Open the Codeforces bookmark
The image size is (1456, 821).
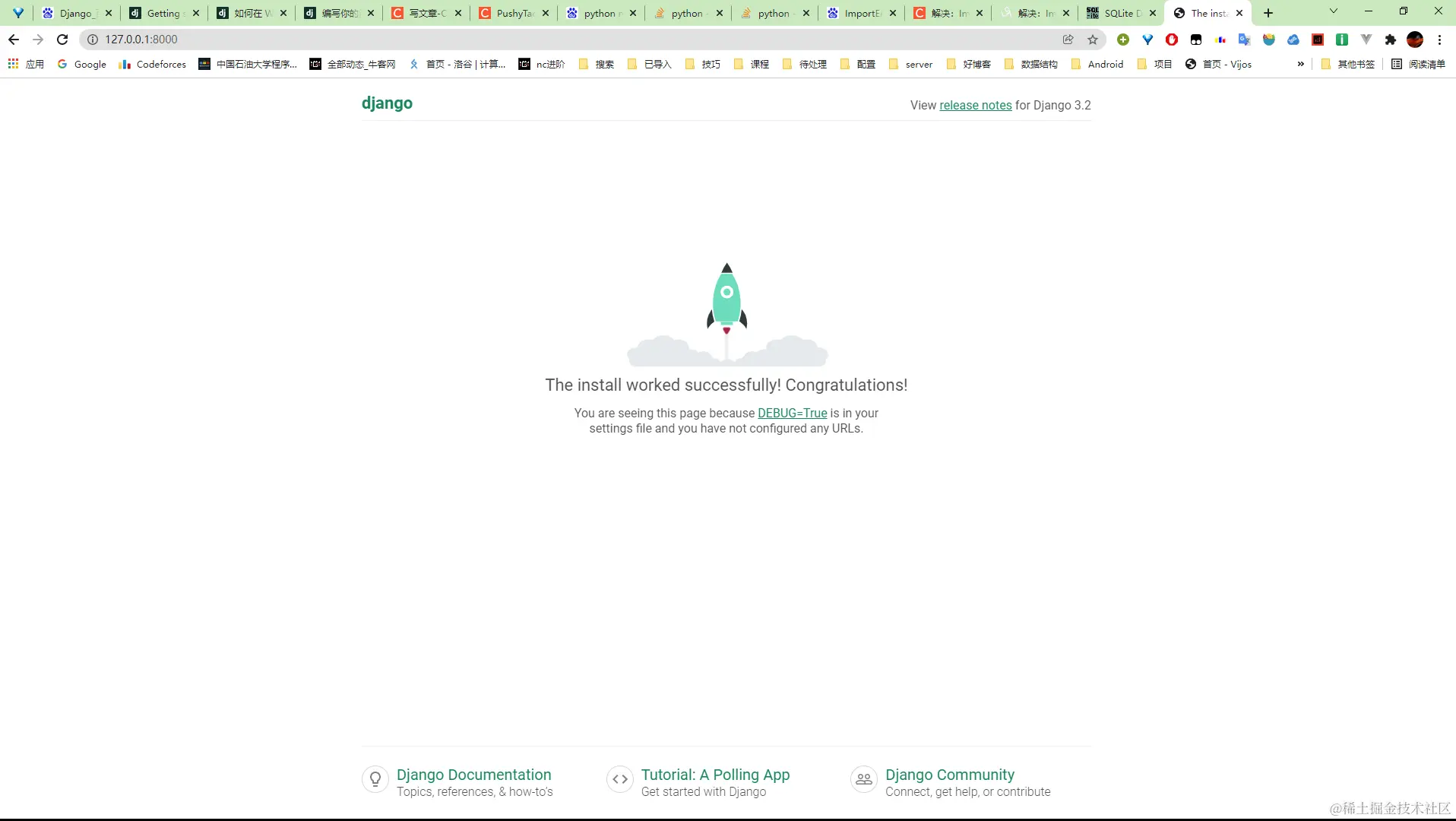(153, 64)
